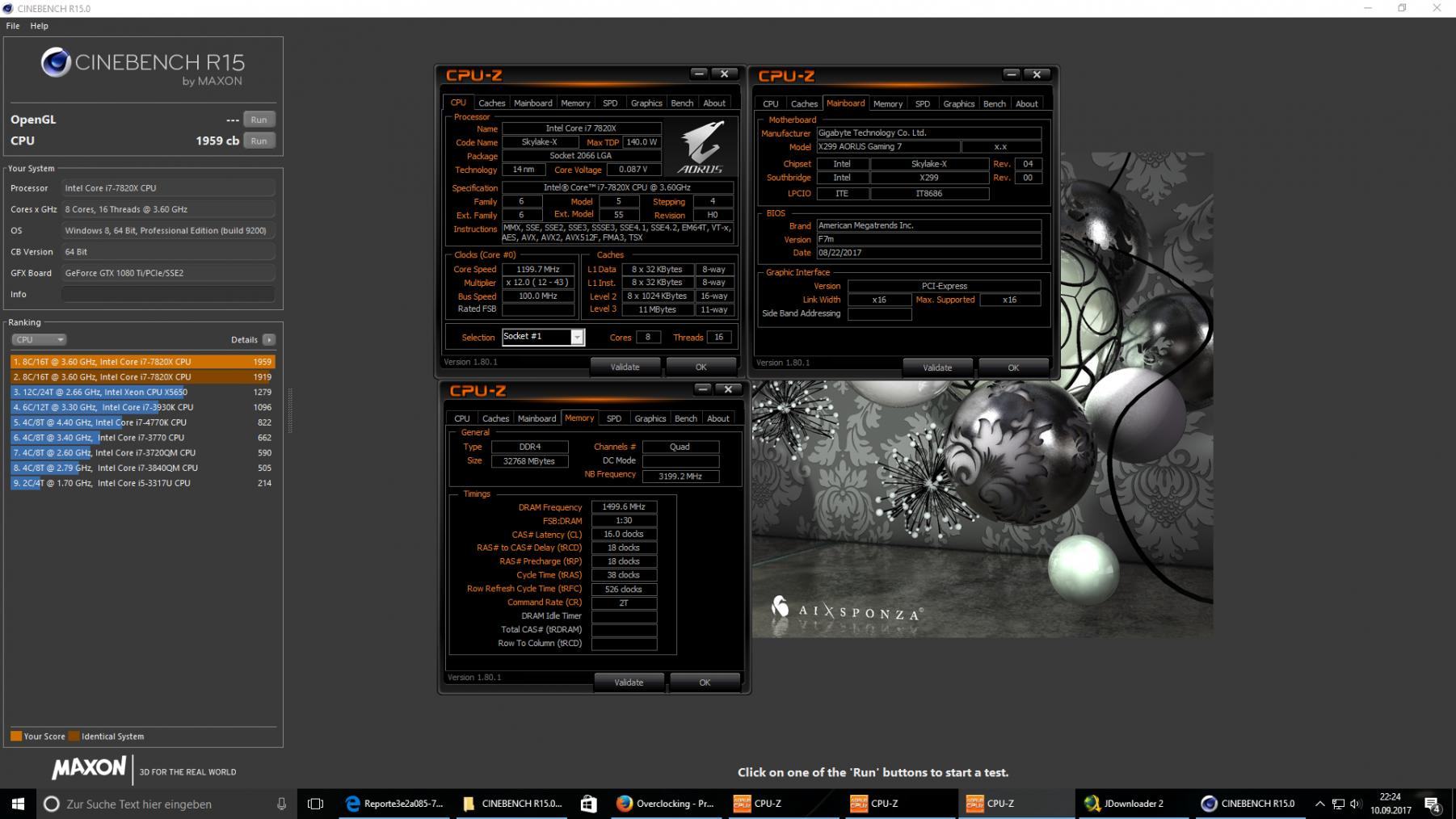
Task: Open the network icon in system tray
Action: tap(1338, 804)
